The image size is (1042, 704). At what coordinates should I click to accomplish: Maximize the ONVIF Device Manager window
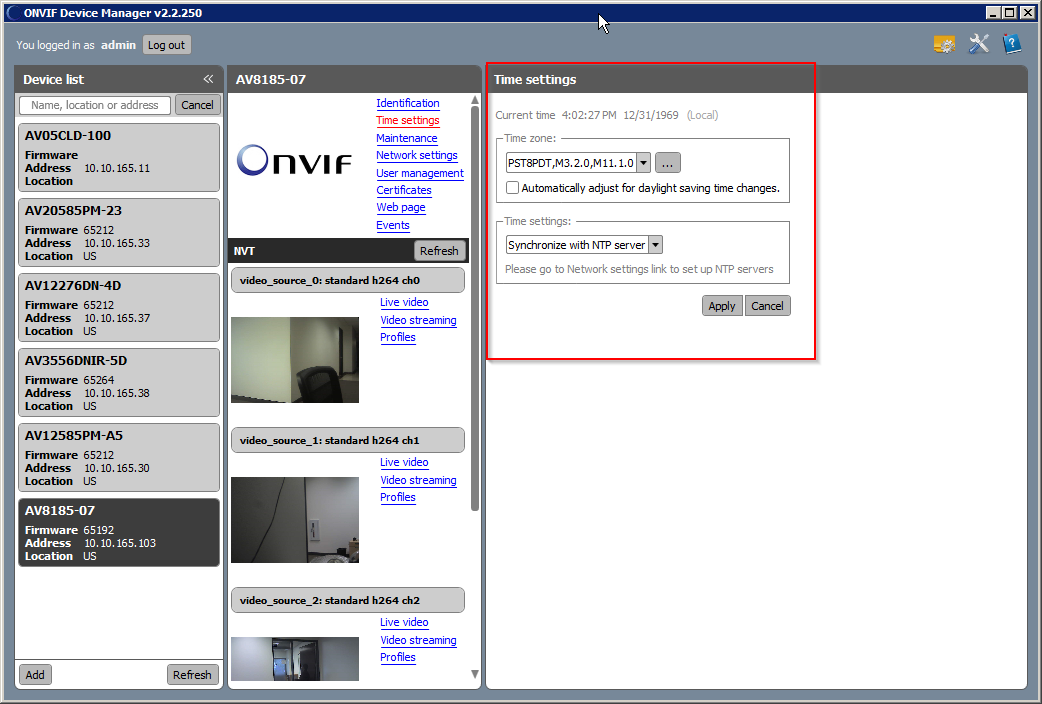coord(1009,13)
